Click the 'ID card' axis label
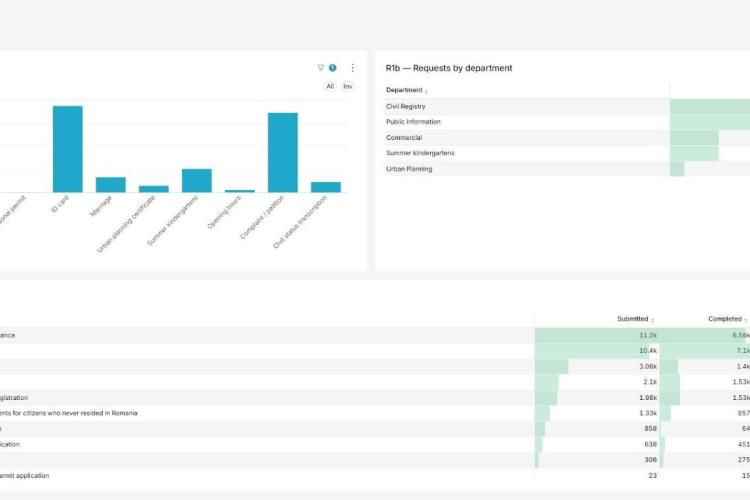This screenshot has height=500, width=750. [x=60, y=204]
